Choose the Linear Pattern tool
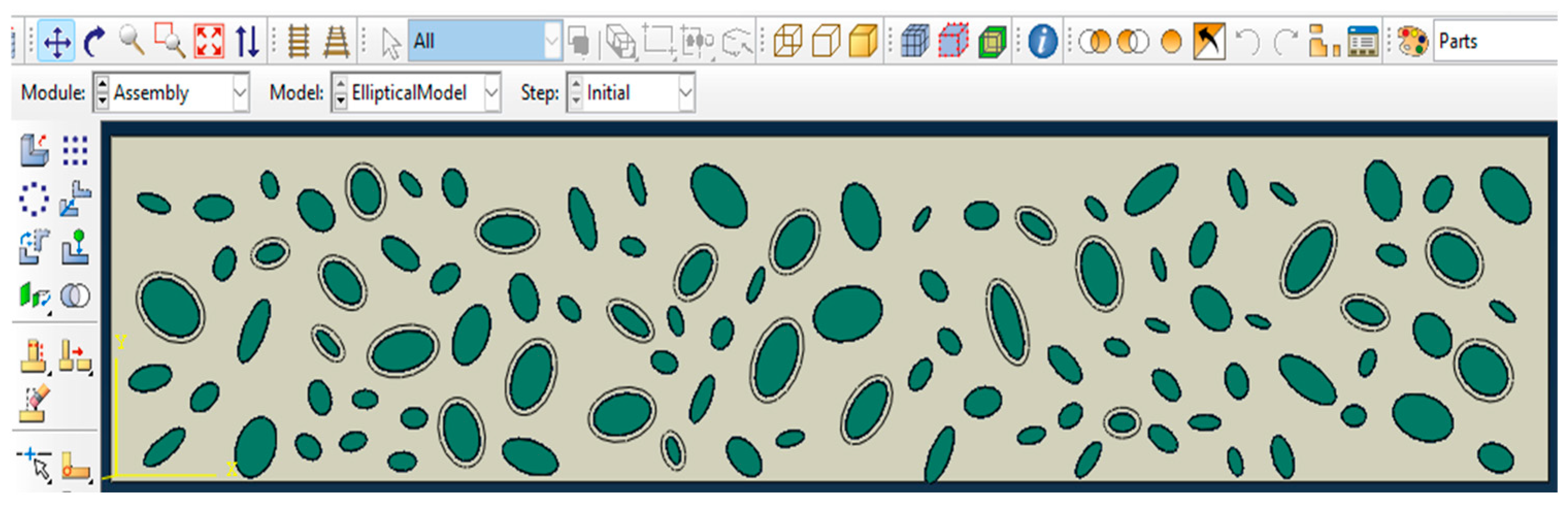 click(75, 150)
